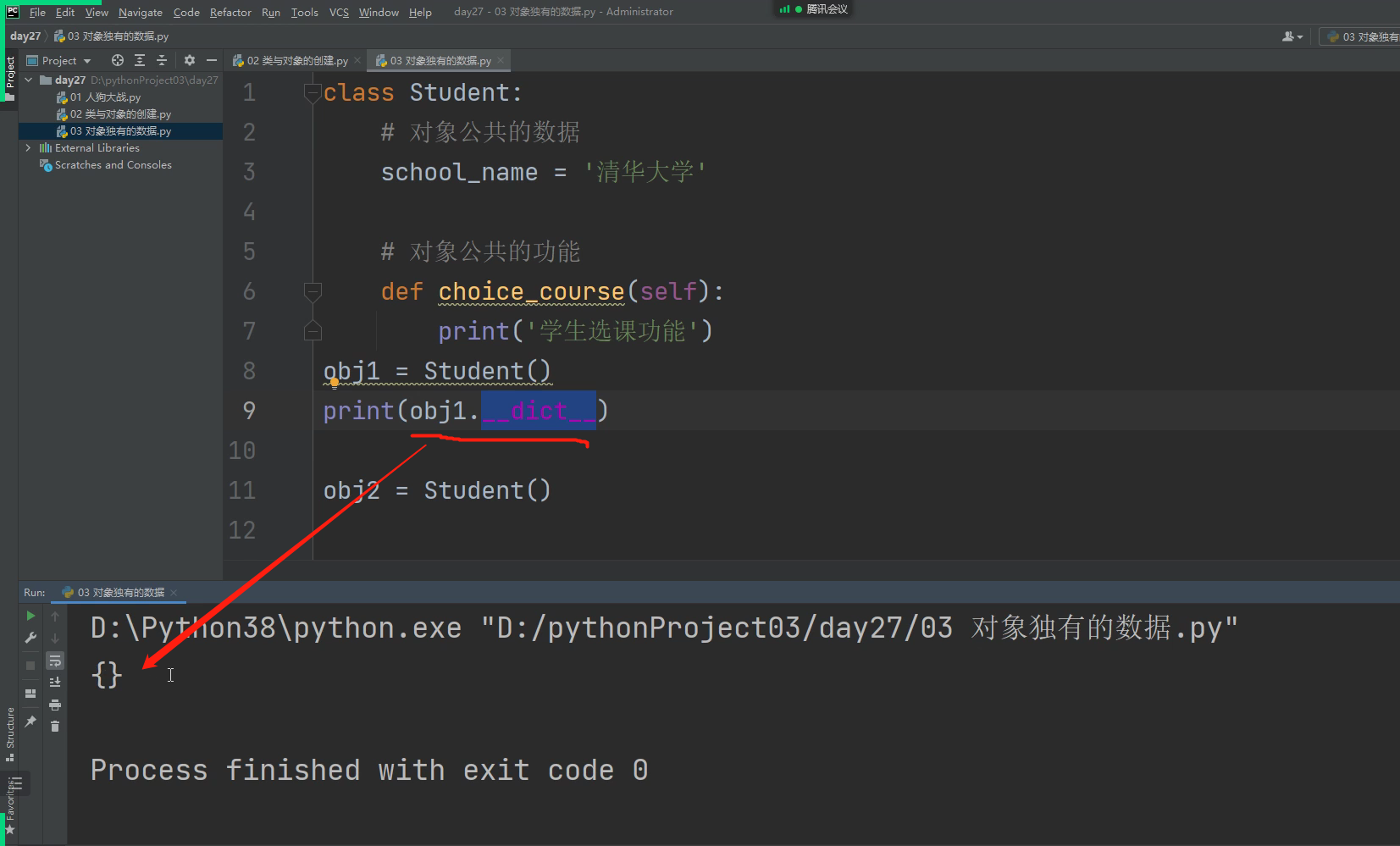
Task: Toggle soft-wrap in Run console
Action: tap(55, 661)
